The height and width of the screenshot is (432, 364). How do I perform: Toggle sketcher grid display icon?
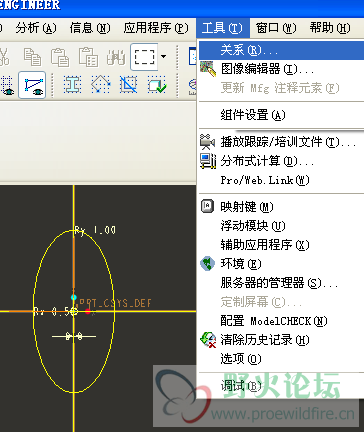[x=128, y=85]
